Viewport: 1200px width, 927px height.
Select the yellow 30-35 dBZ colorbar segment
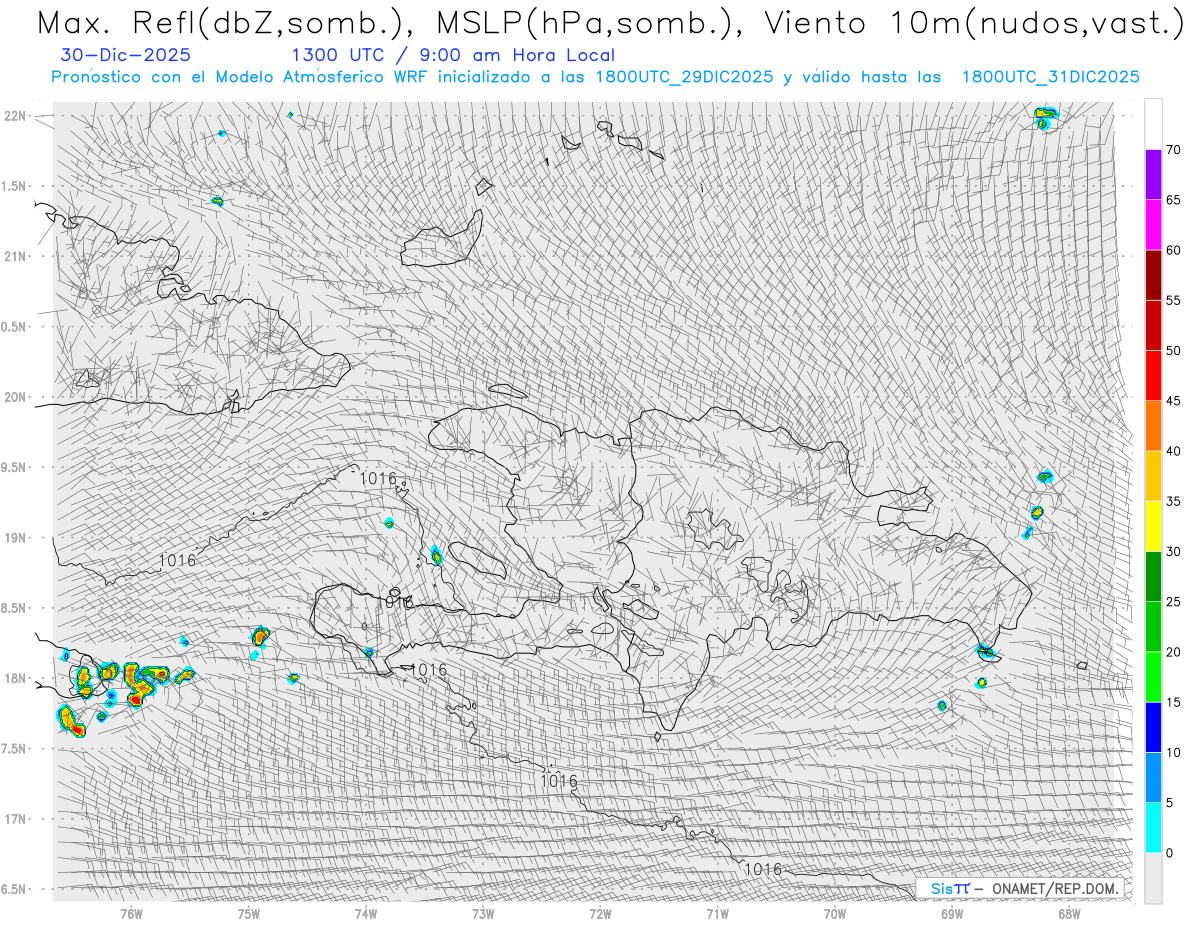point(1153,526)
